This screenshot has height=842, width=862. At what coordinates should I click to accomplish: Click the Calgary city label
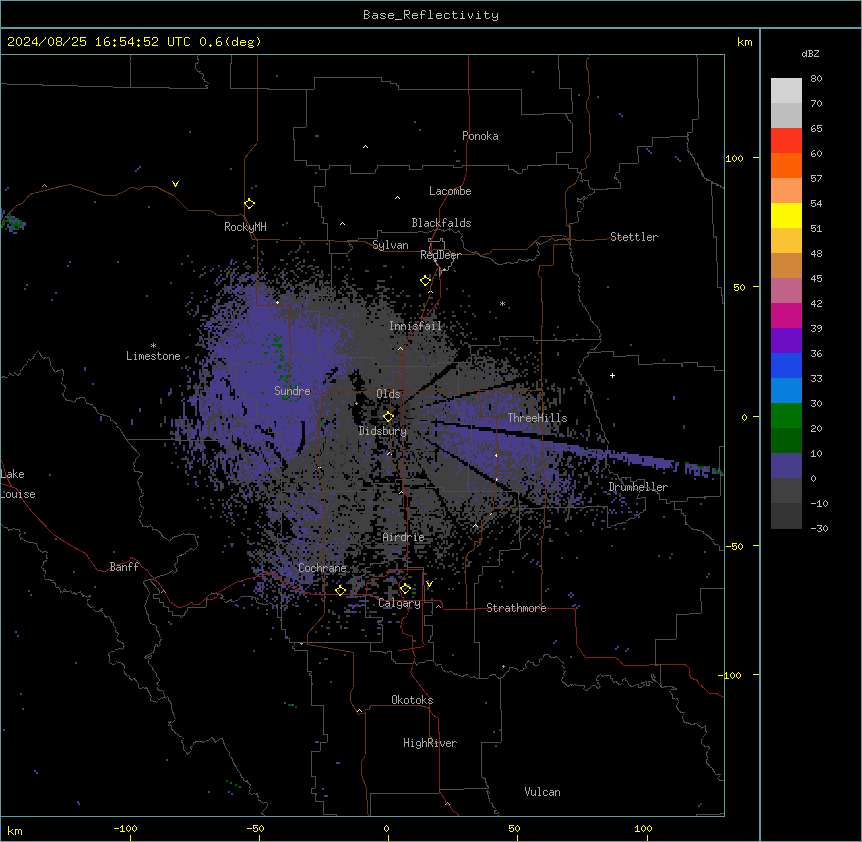tap(399, 603)
